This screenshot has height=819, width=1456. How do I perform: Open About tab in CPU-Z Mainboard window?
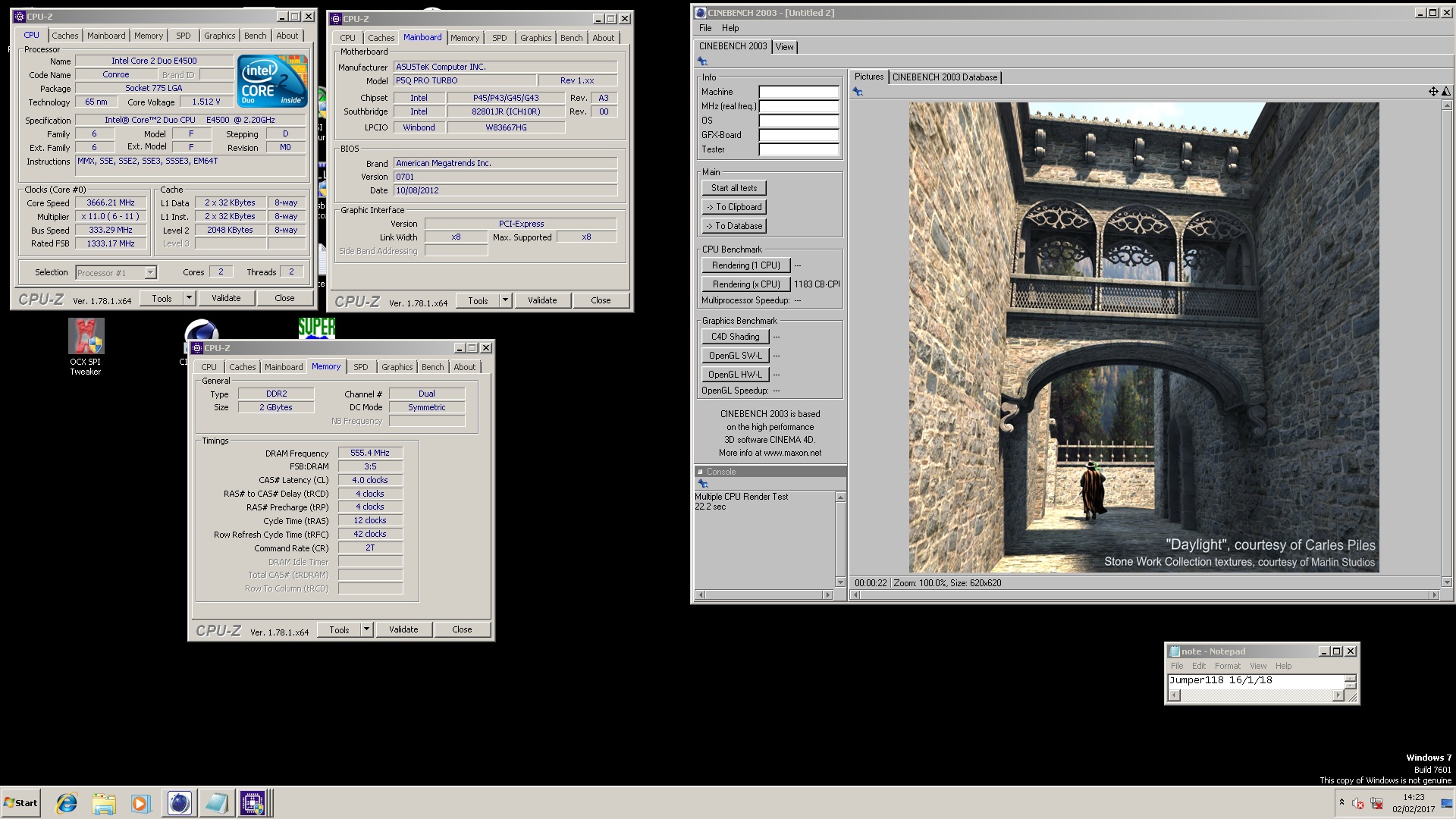coord(604,38)
